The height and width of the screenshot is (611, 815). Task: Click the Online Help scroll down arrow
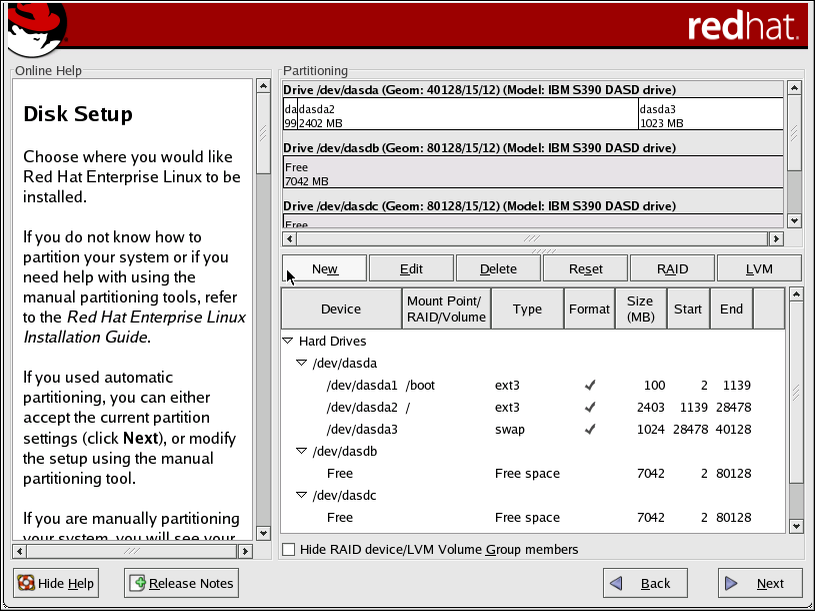click(263, 533)
